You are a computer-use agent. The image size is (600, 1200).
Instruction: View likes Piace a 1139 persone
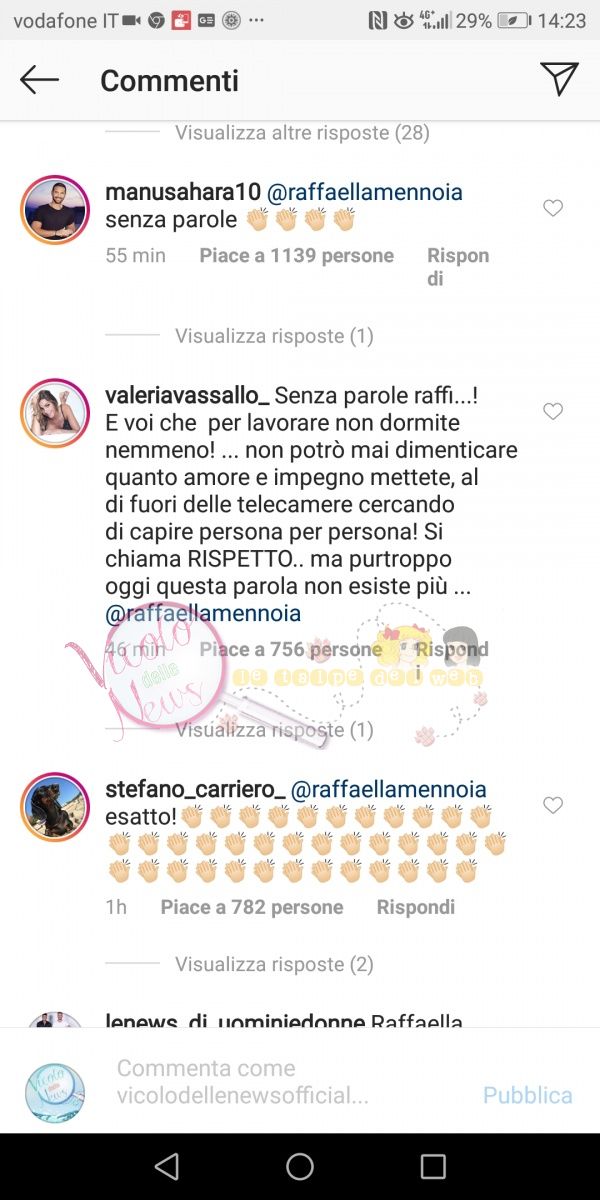(x=296, y=255)
